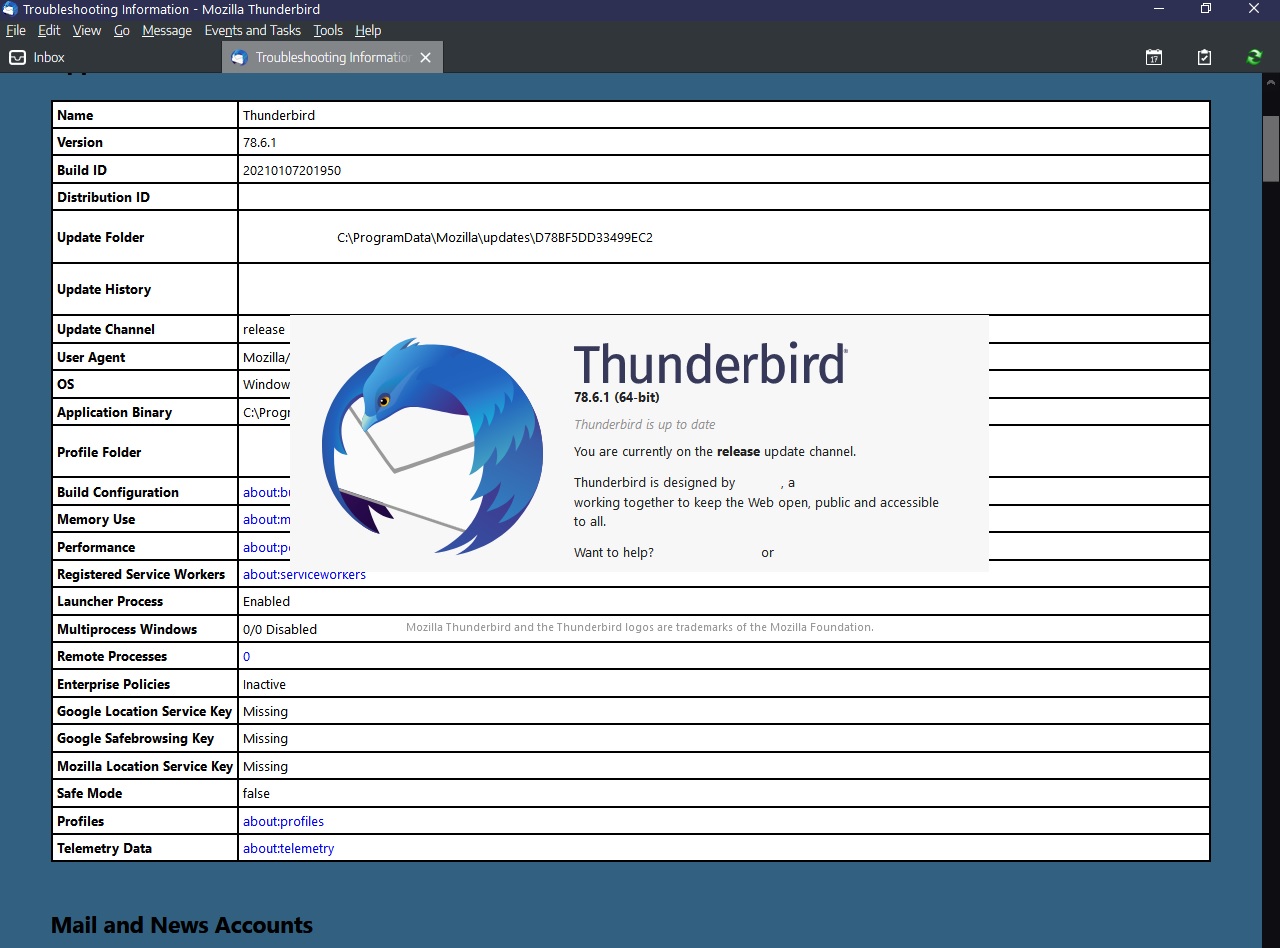Screen dimensions: 1280x948
Task: Click the Version value 78.6.1 in table
Action: (x=260, y=143)
